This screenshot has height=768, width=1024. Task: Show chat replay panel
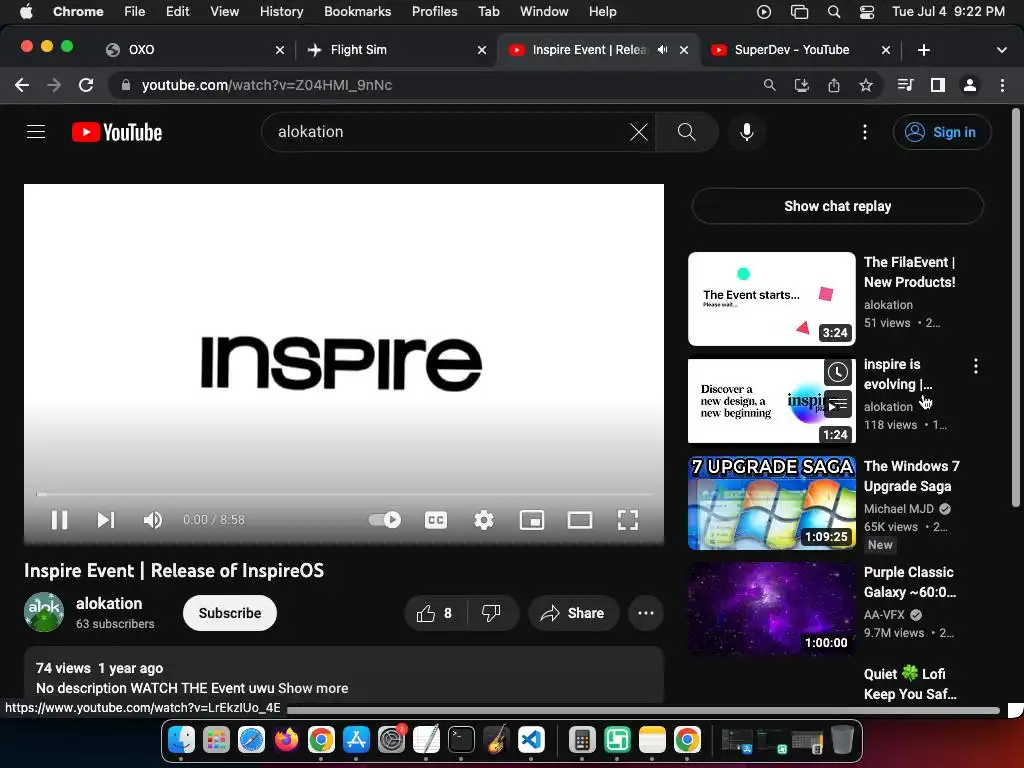[837, 206]
